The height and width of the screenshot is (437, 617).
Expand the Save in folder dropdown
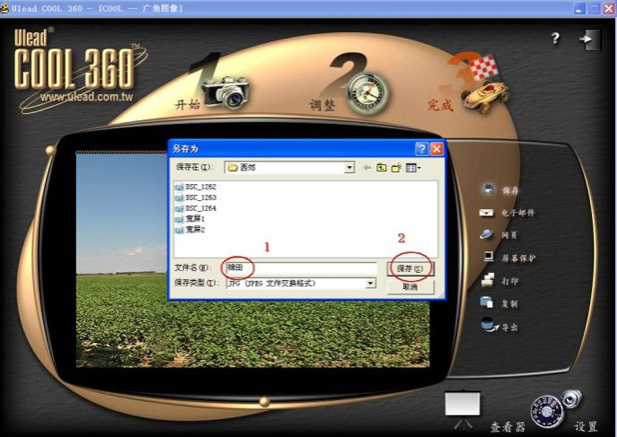tap(349, 168)
